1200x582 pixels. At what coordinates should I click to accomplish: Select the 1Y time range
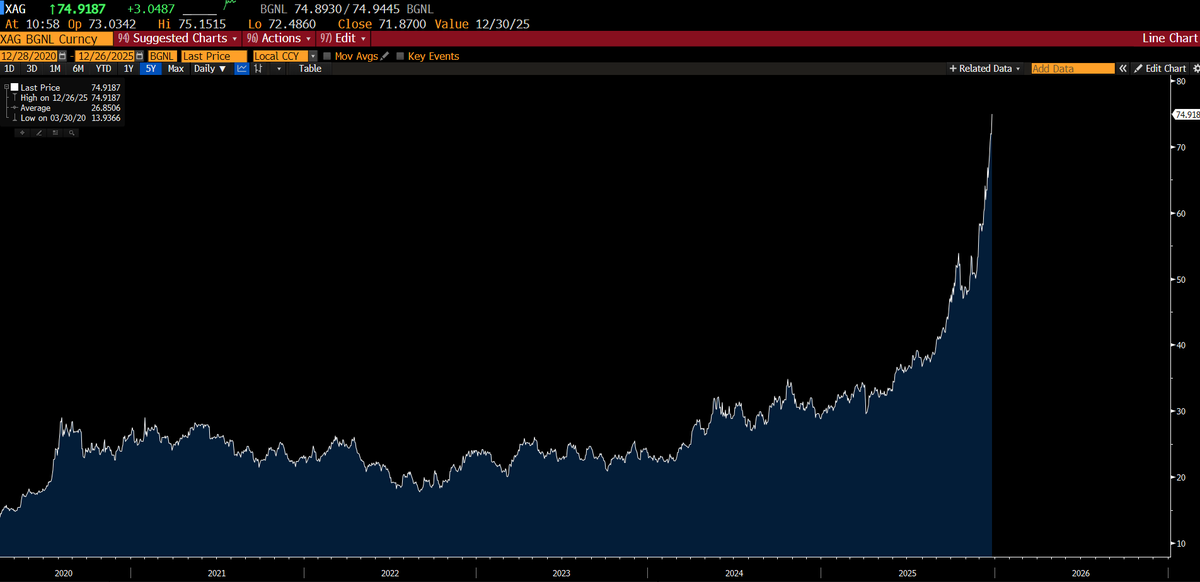coord(128,69)
